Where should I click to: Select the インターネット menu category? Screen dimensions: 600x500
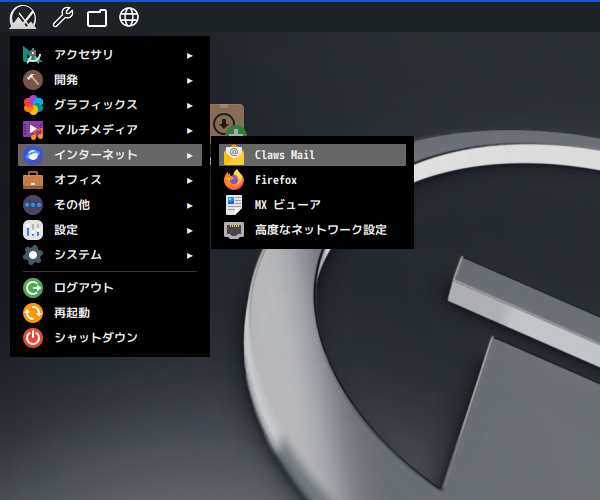click(x=110, y=155)
